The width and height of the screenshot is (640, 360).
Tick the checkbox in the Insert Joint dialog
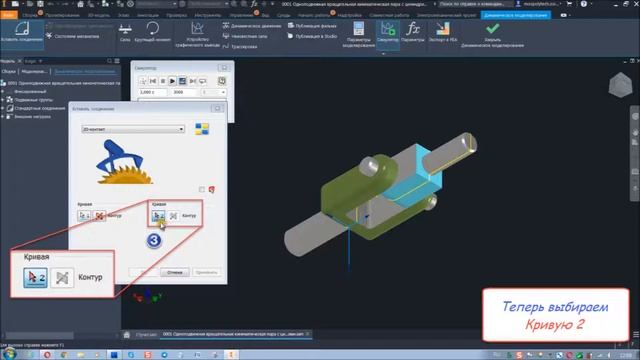click(x=202, y=189)
